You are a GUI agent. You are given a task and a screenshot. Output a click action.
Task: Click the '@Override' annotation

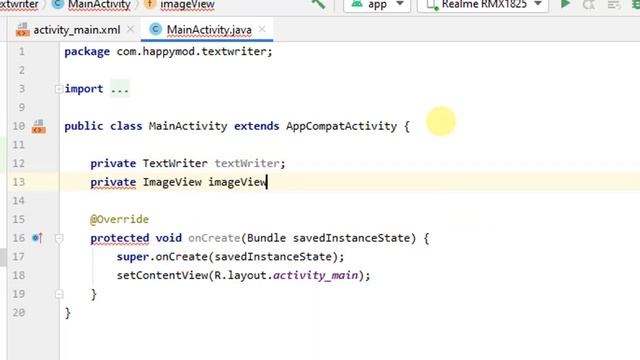click(x=119, y=220)
